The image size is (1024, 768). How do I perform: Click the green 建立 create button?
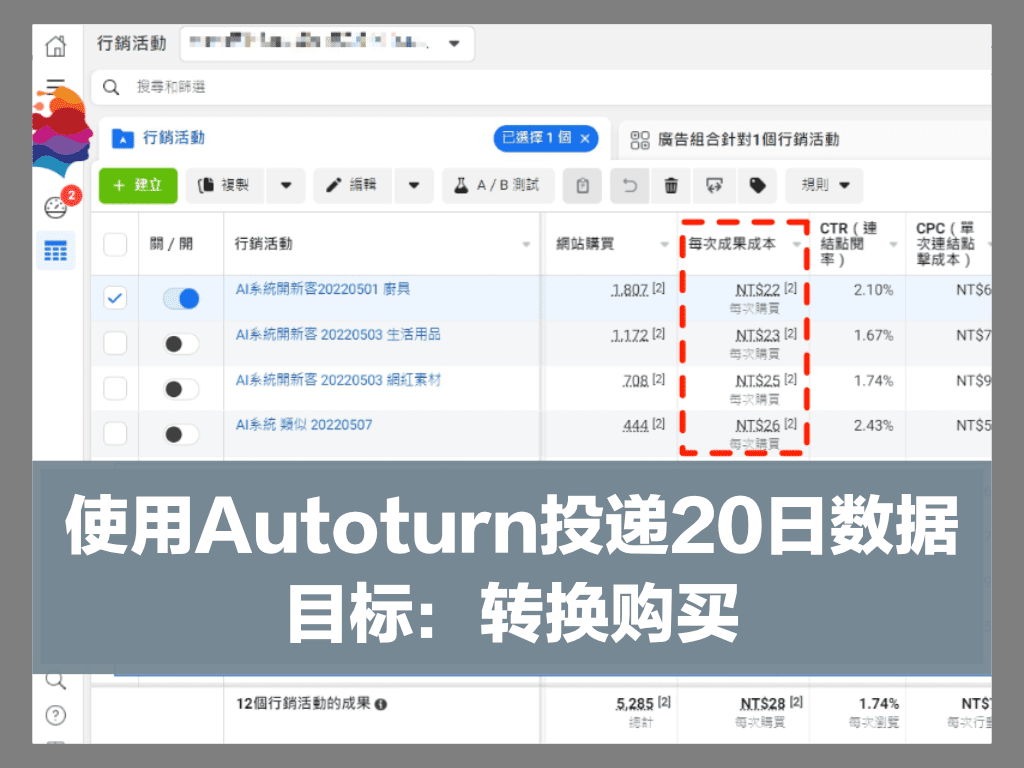click(x=138, y=185)
